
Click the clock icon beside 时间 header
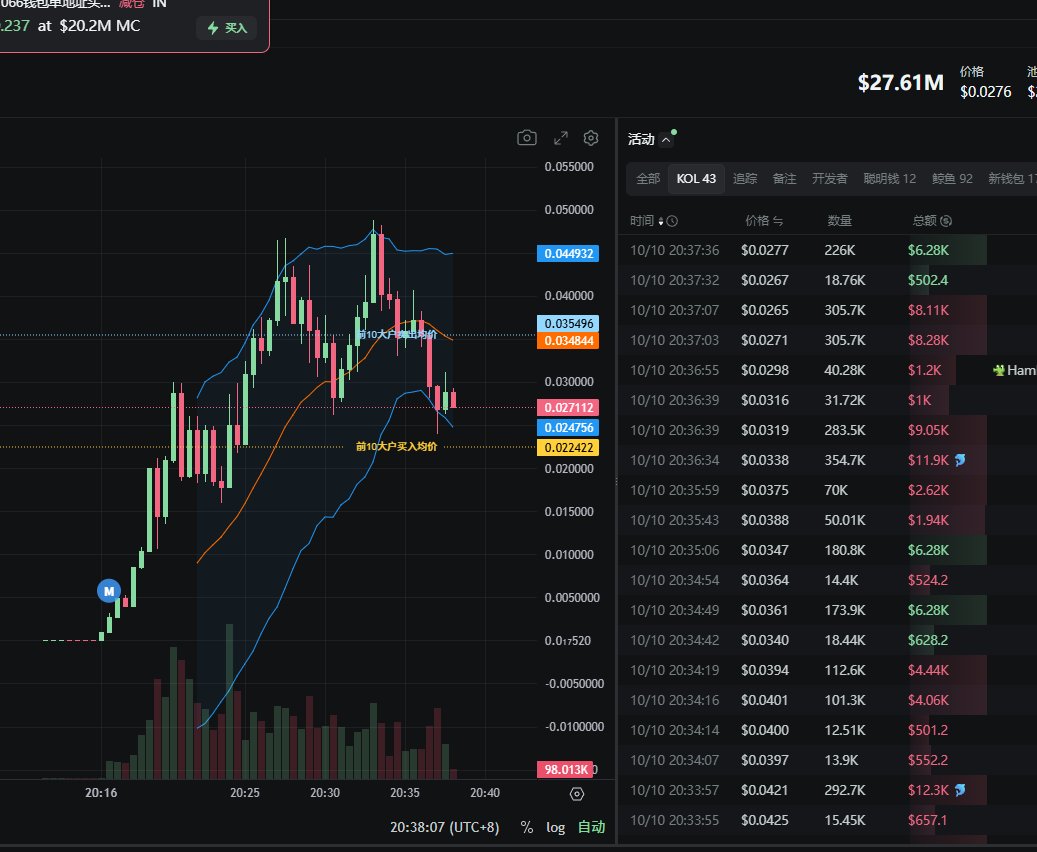click(x=672, y=221)
